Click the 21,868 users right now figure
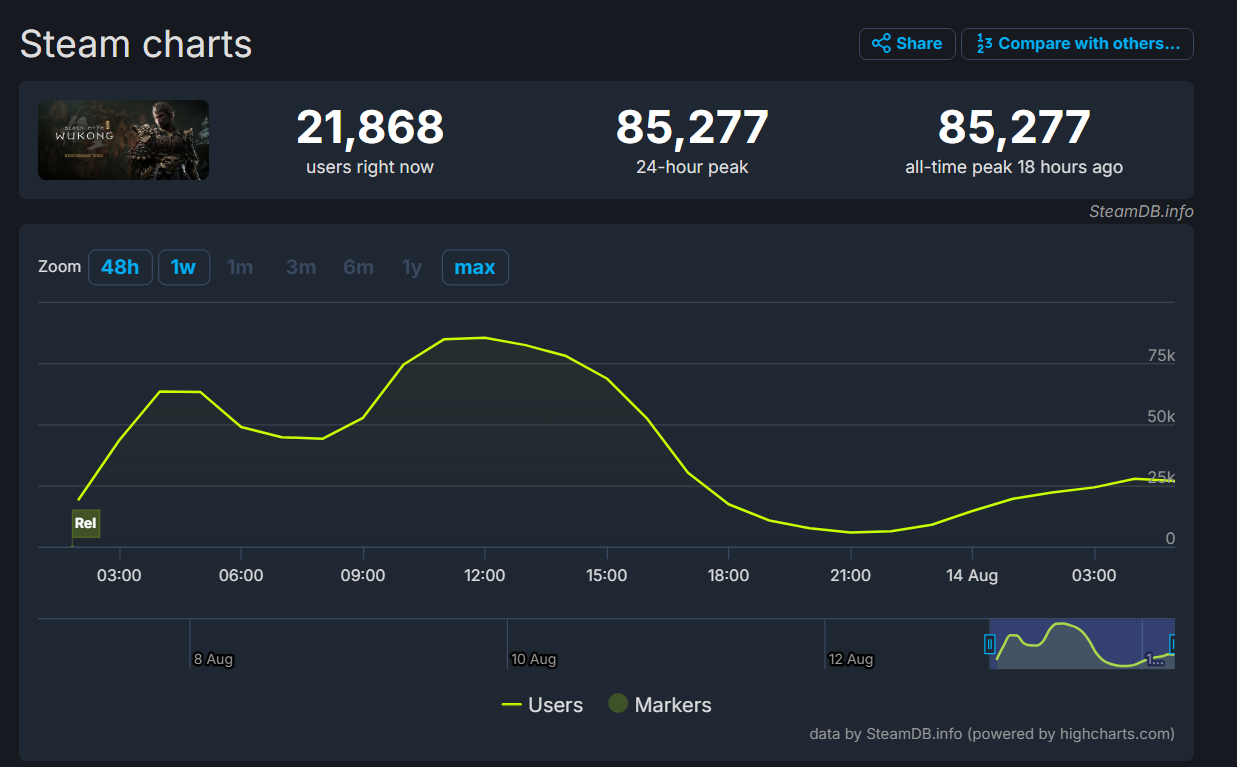Image resolution: width=1237 pixels, height=767 pixels. pyautogui.click(x=370, y=128)
